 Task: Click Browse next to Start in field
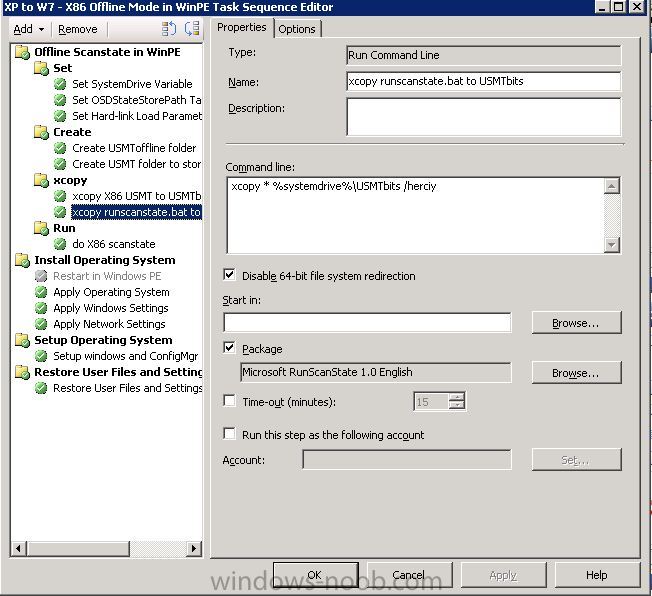click(576, 323)
